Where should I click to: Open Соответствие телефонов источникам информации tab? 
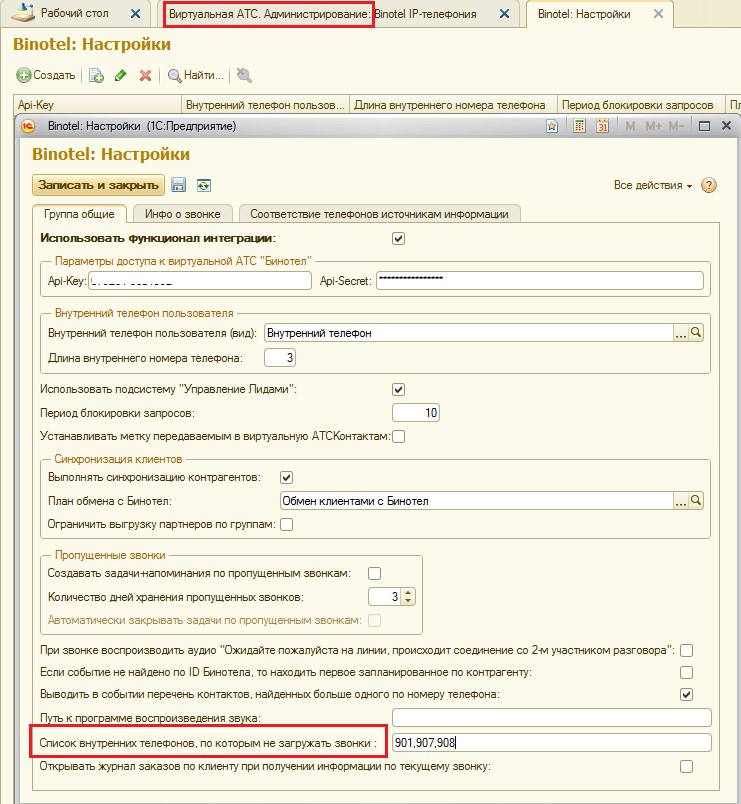click(x=379, y=214)
